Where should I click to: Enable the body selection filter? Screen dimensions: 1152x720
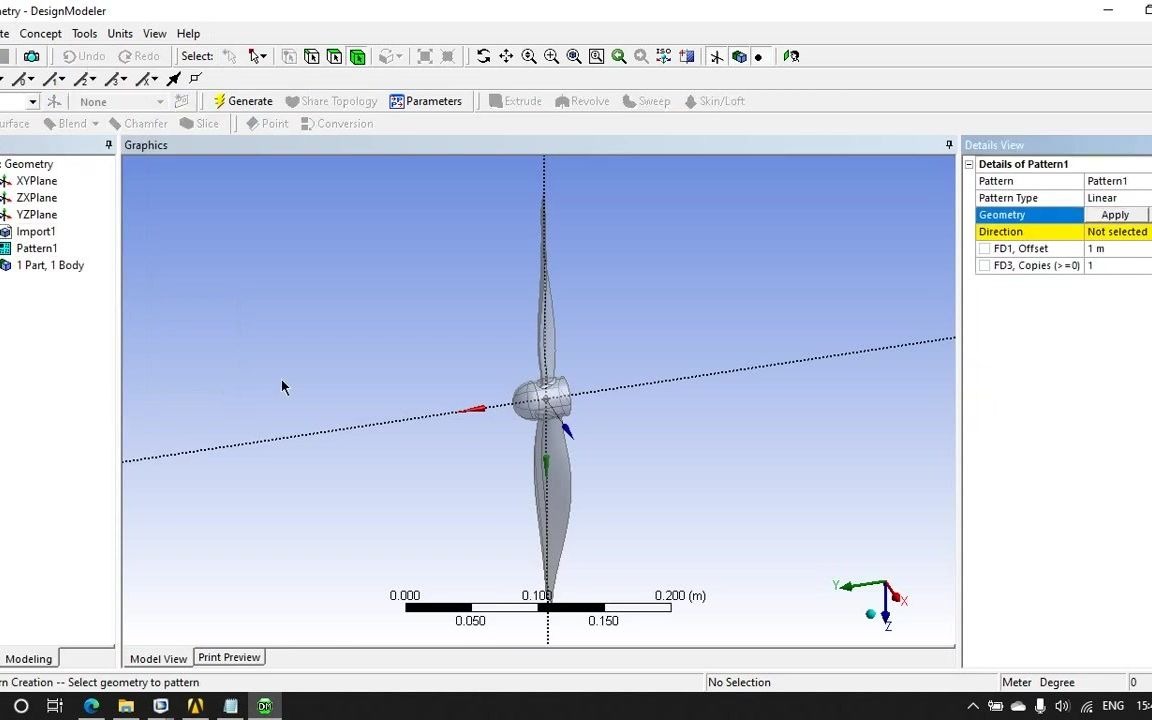coord(357,56)
